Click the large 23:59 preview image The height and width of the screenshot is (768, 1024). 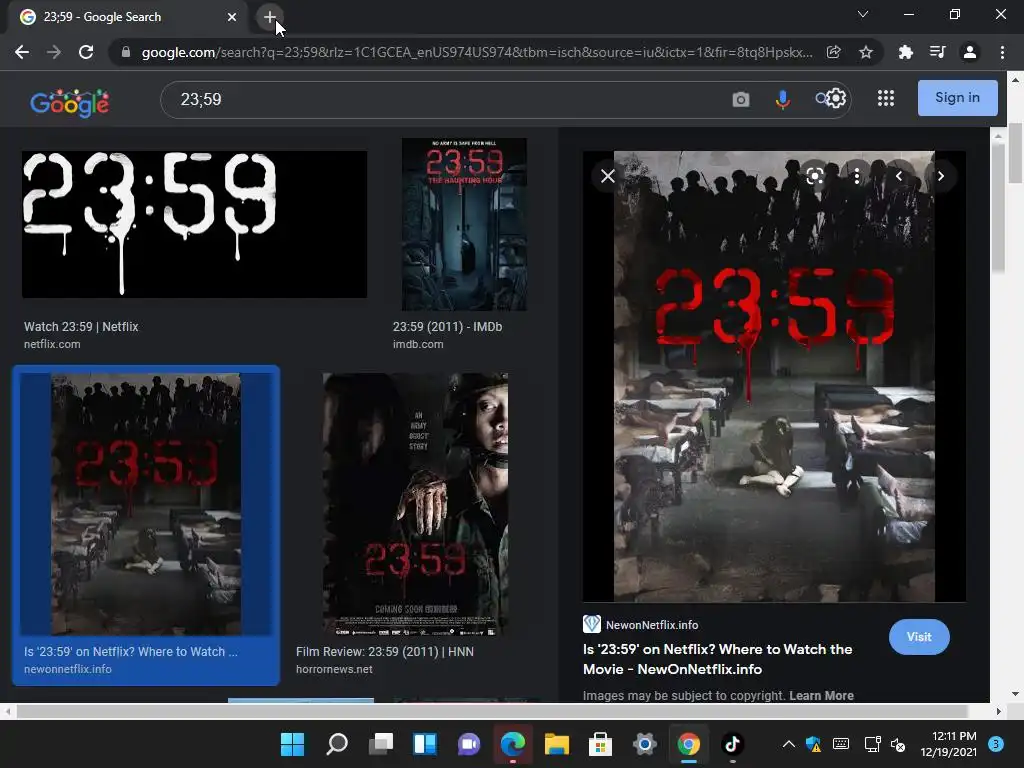pos(774,376)
